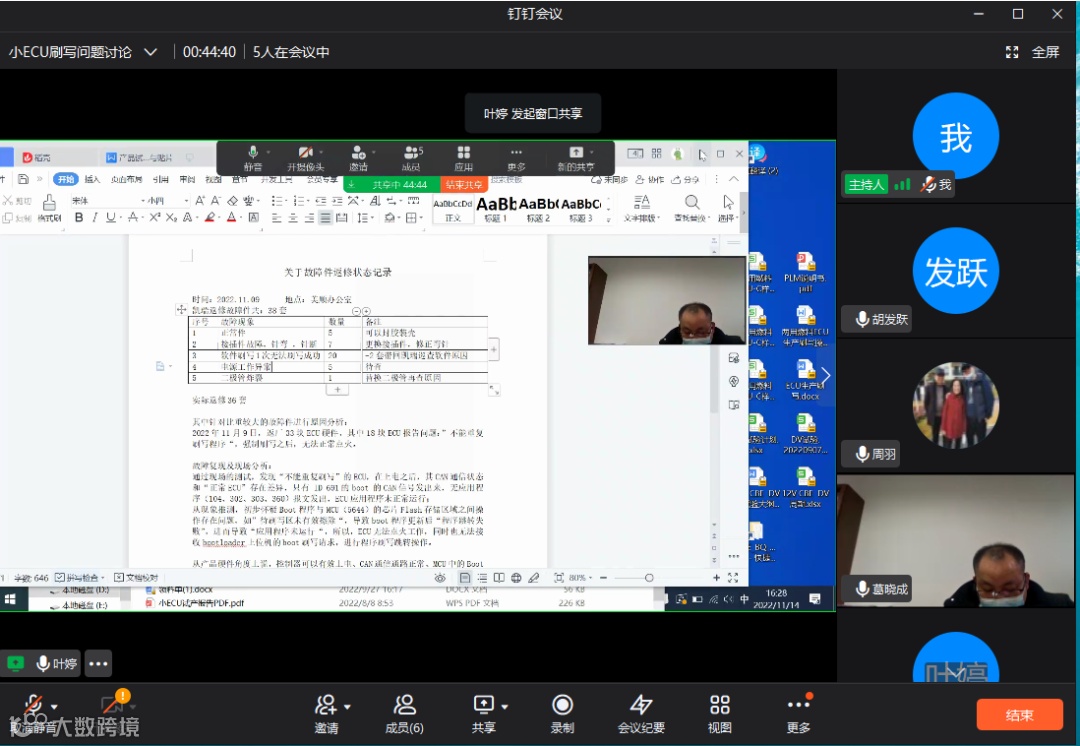Image resolution: width=1080 pixels, height=746 pixels.
Task: Click the justify alignment icon
Action: (325, 218)
